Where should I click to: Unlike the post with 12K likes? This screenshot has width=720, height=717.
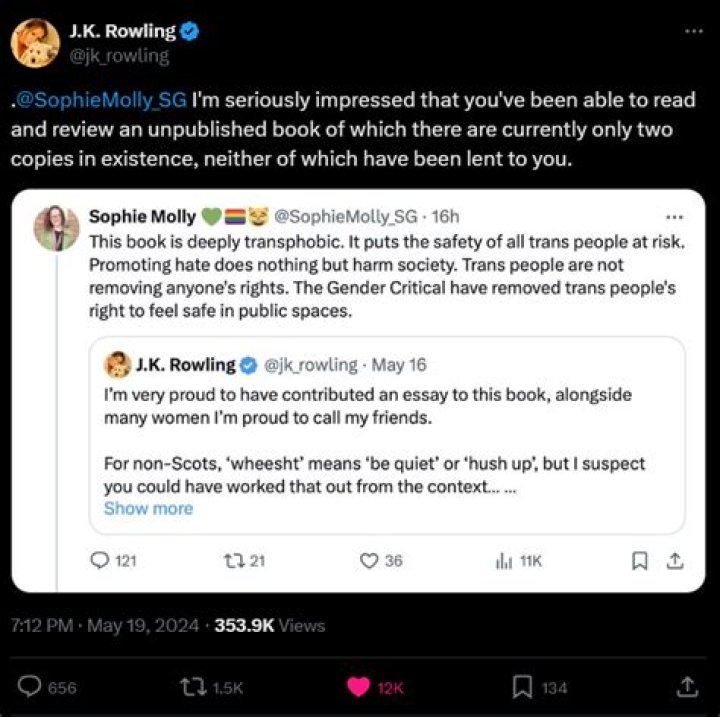pyautogui.click(x=358, y=687)
